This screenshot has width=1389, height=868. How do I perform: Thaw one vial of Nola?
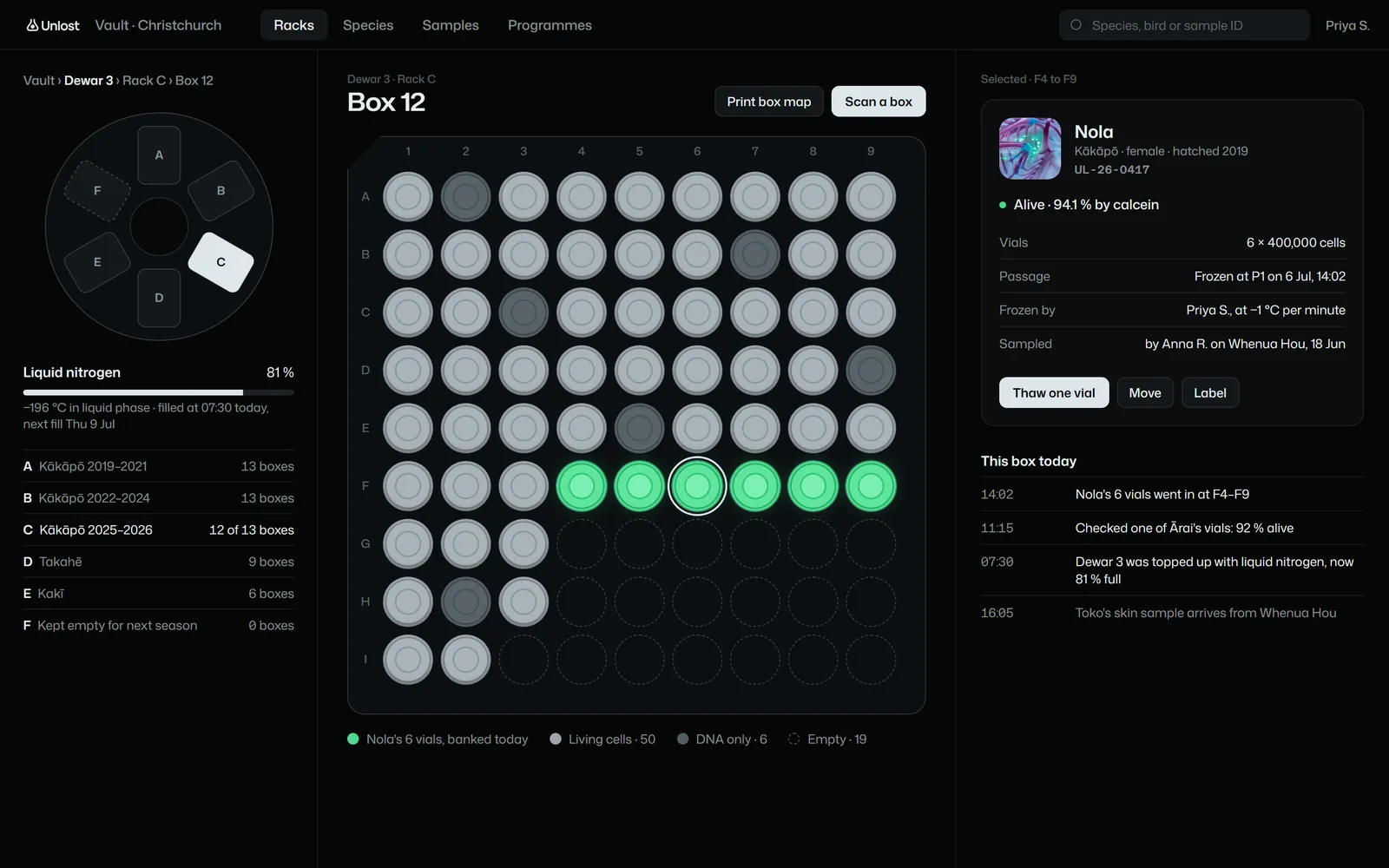pyautogui.click(x=1054, y=392)
